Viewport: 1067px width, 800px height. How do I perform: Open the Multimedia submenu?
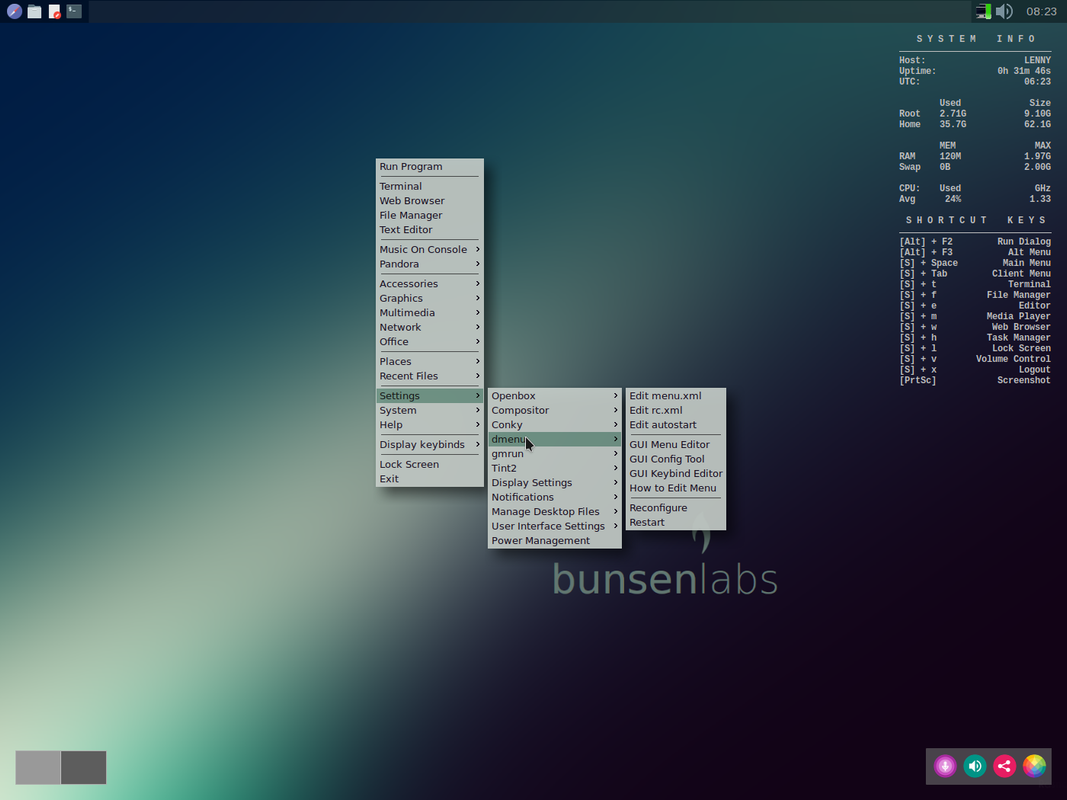click(429, 313)
